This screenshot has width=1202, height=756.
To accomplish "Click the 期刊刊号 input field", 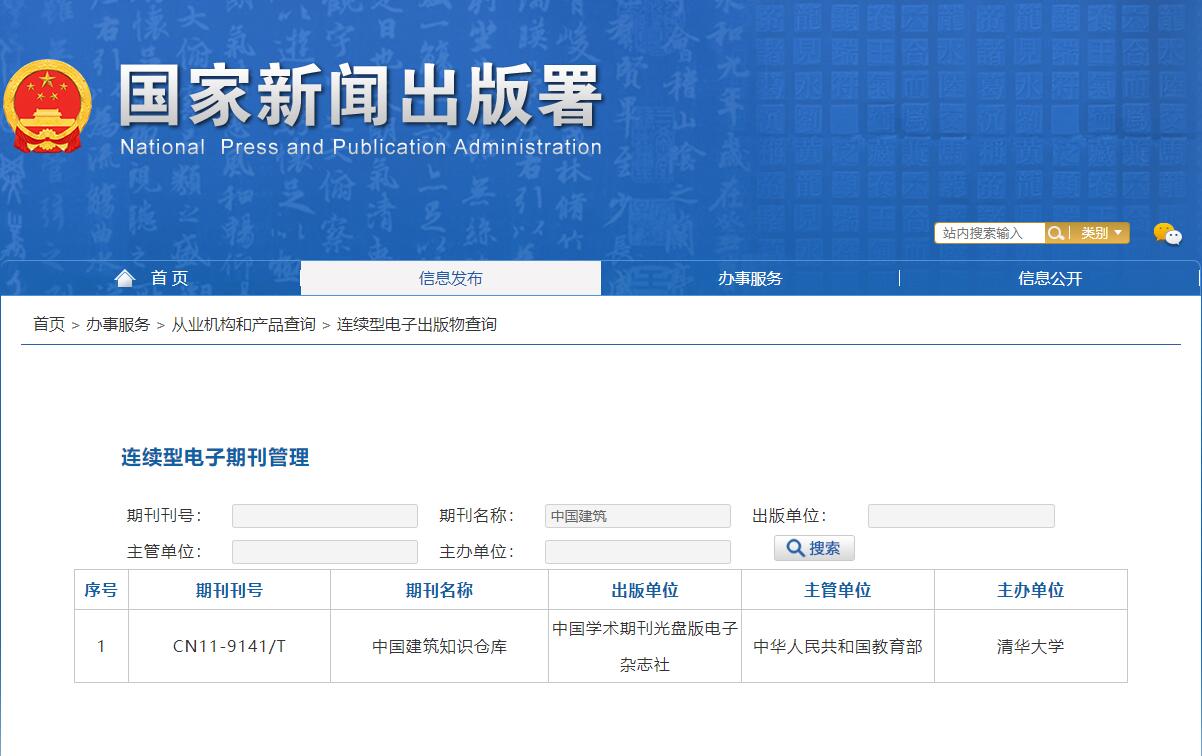I will (x=324, y=516).
